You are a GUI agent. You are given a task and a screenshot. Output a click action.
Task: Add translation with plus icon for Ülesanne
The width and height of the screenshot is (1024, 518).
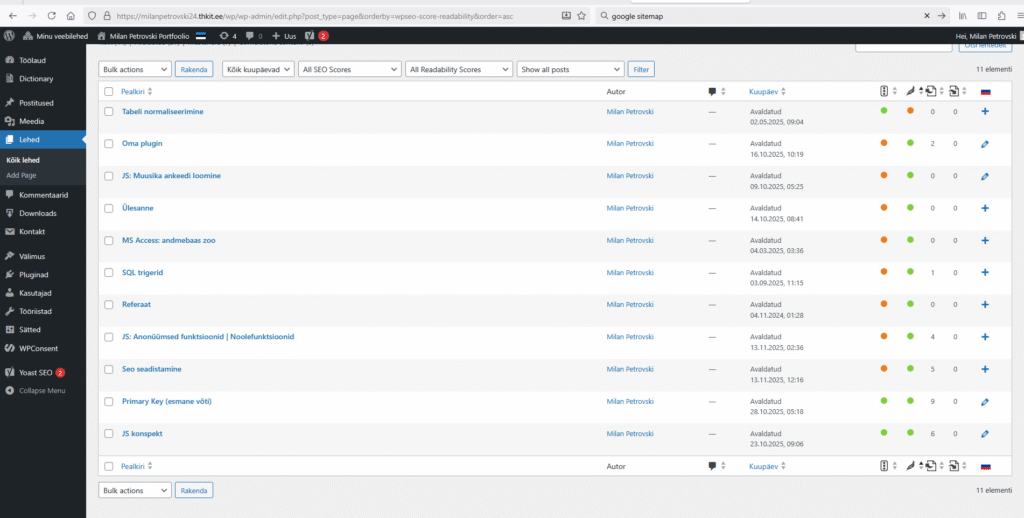(x=985, y=208)
